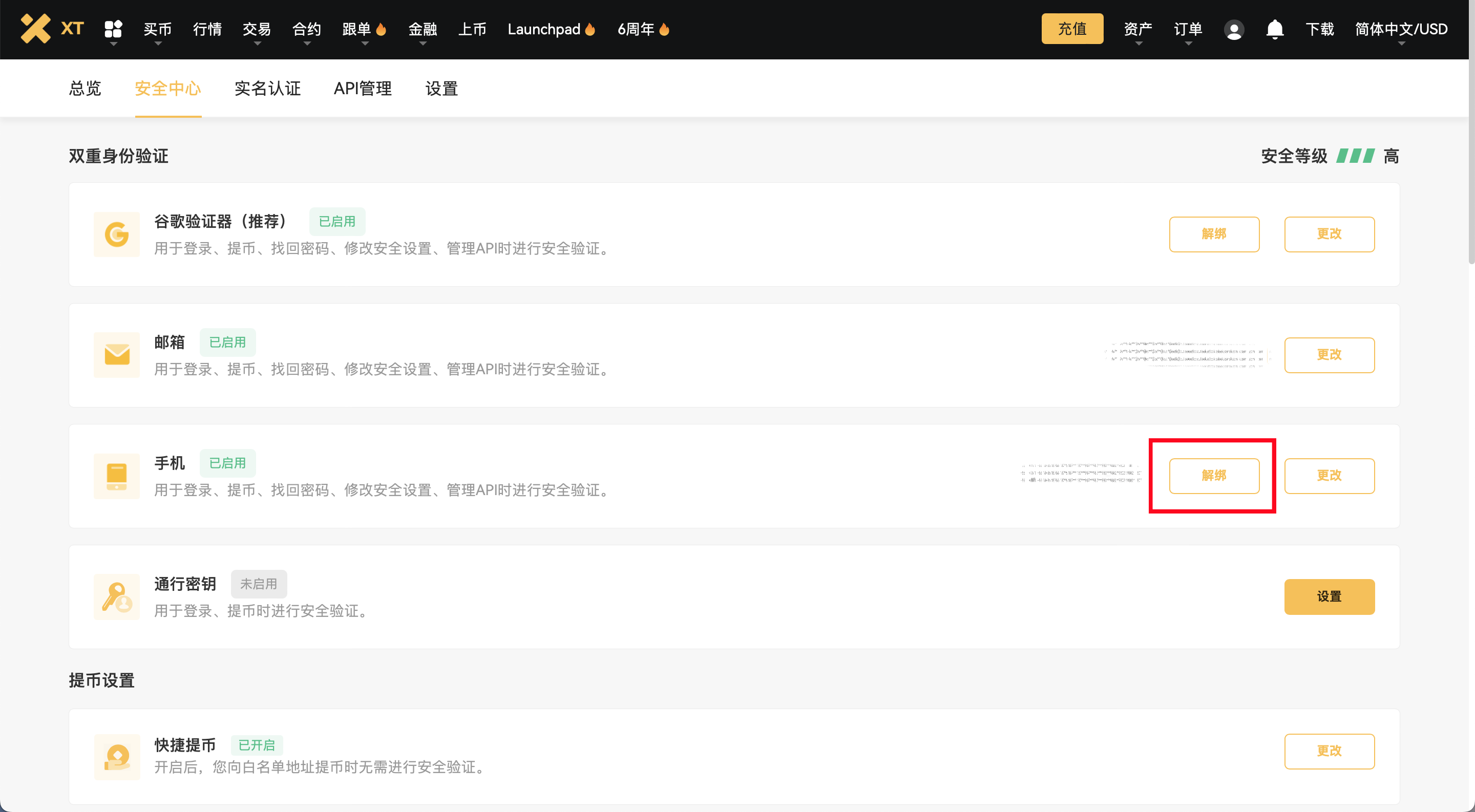This screenshot has width=1475, height=812.
Task: Click the user profile avatar icon
Action: (1233, 30)
